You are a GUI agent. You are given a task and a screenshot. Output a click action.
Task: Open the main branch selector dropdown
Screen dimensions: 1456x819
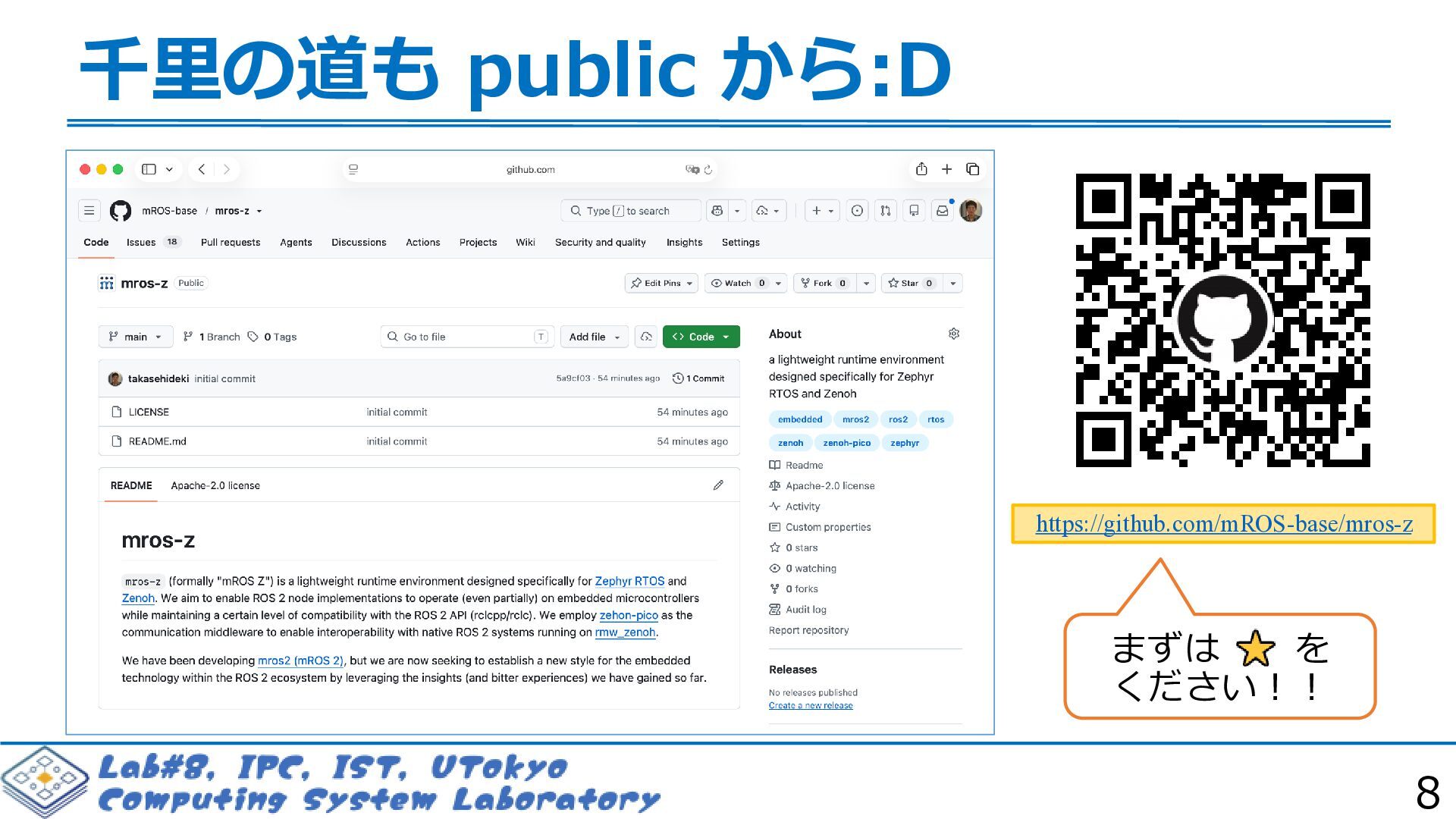[x=136, y=337]
